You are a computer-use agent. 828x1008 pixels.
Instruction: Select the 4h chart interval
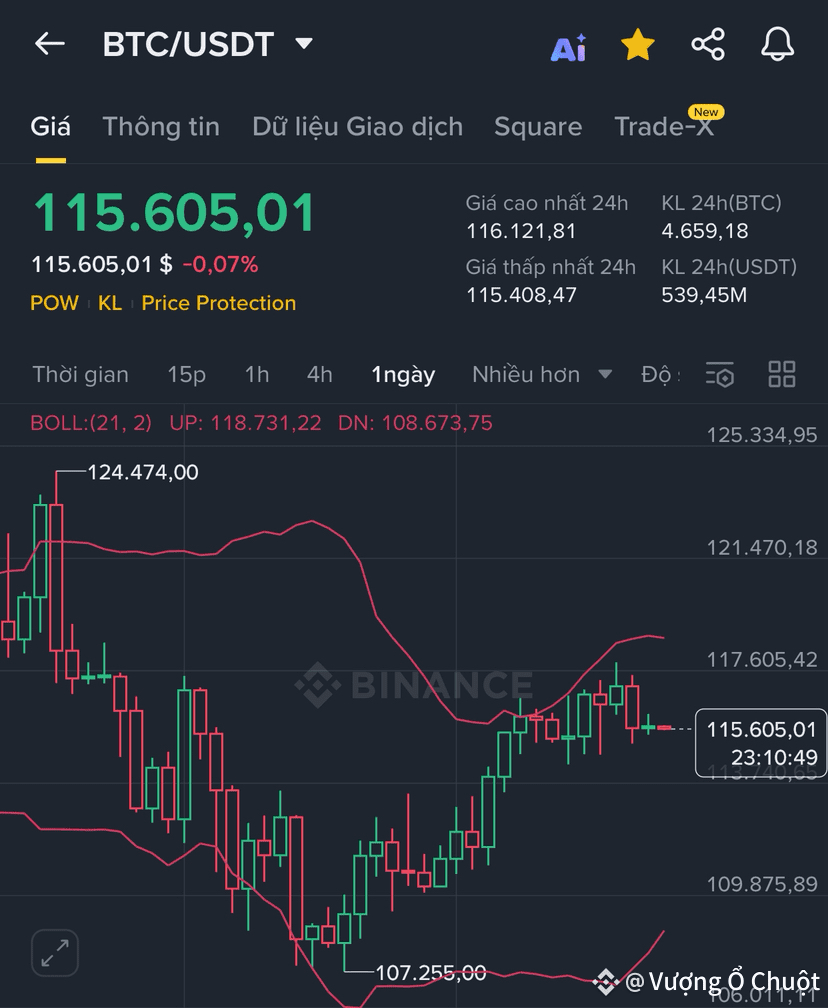point(320,375)
